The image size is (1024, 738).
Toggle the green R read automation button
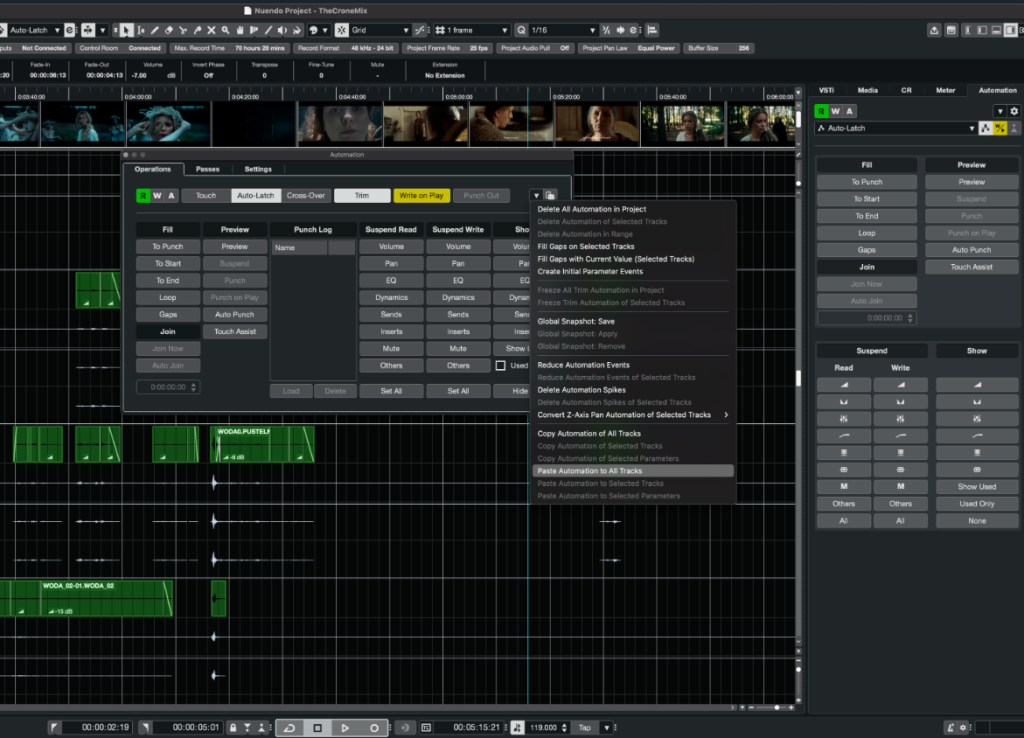tap(143, 196)
